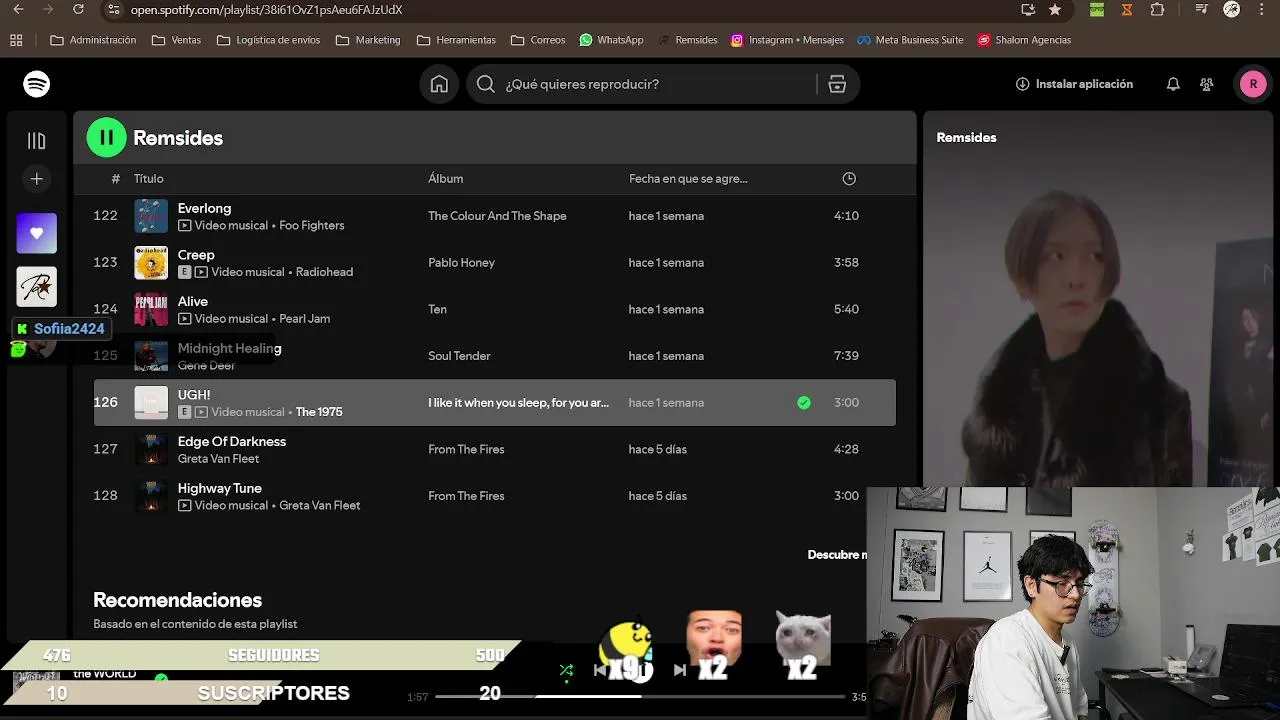Open the playlist thumbnail below Liked Songs
The height and width of the screenshot is (720, 1280).
point(37,287)
